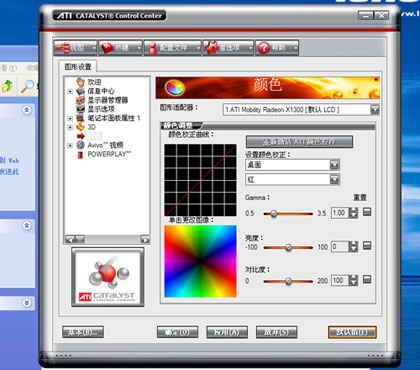Select the Avivo 视频 tree item

[105, 145]
